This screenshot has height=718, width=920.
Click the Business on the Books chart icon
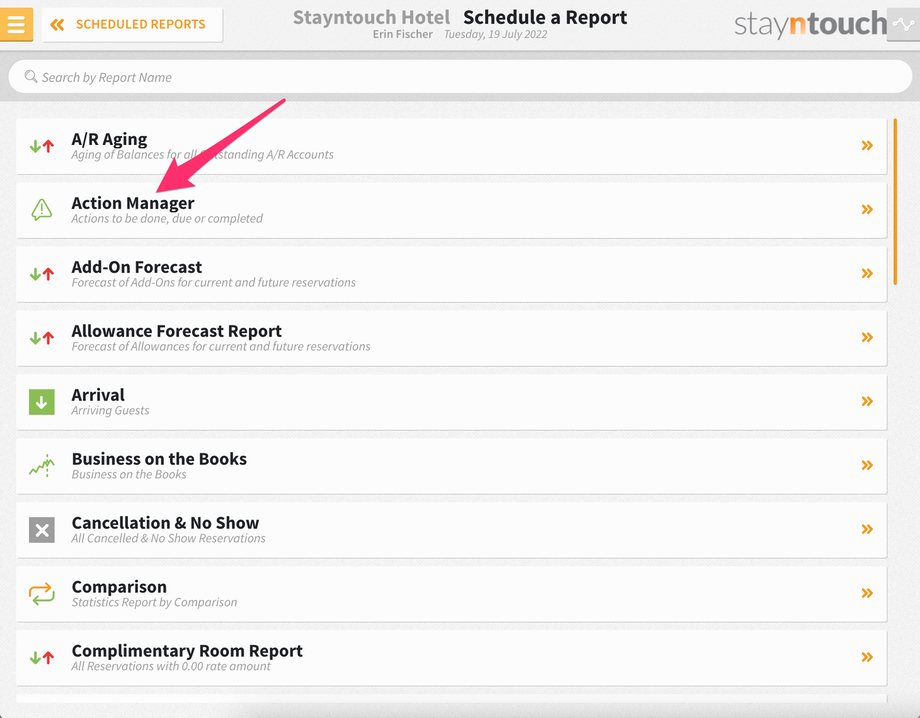click(42, 466)
